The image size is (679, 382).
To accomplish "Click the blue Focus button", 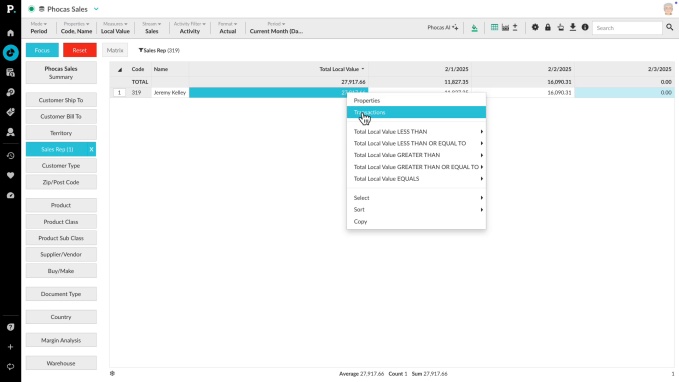I will tap(42, 50).
